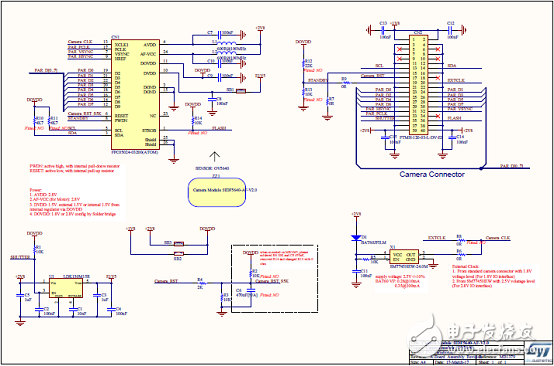Click the SB2 solder bridge symbol

(179, 253)
